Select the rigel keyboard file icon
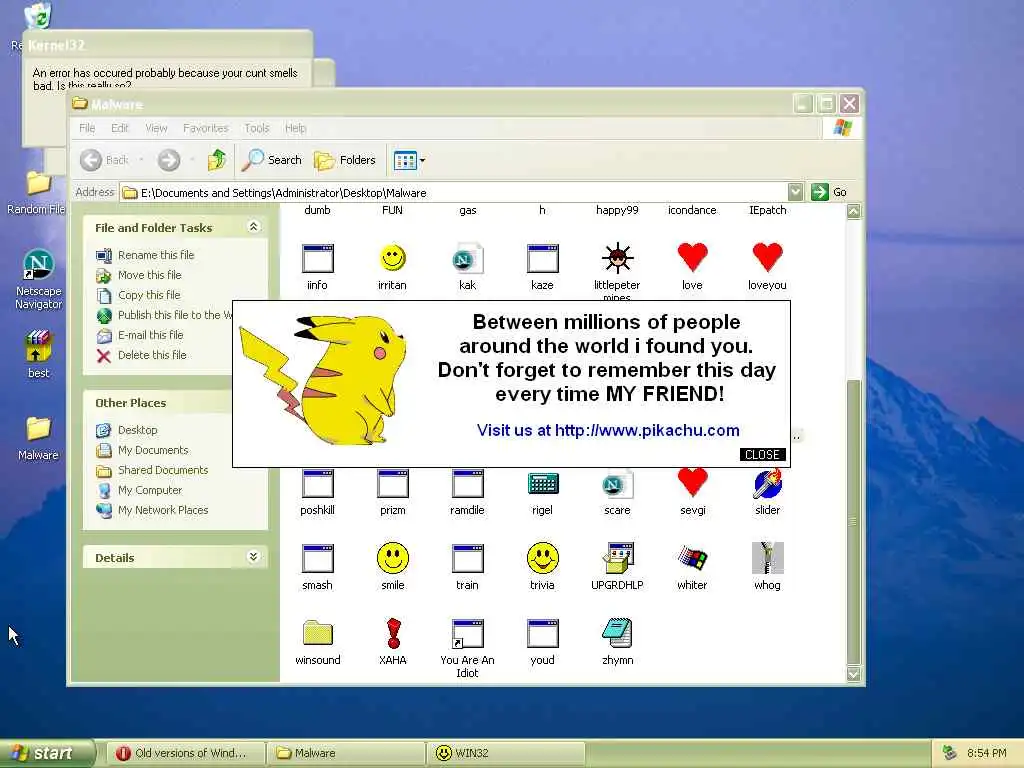The width and height of the screenshot is (1024, 768). [x=543, y=484]
